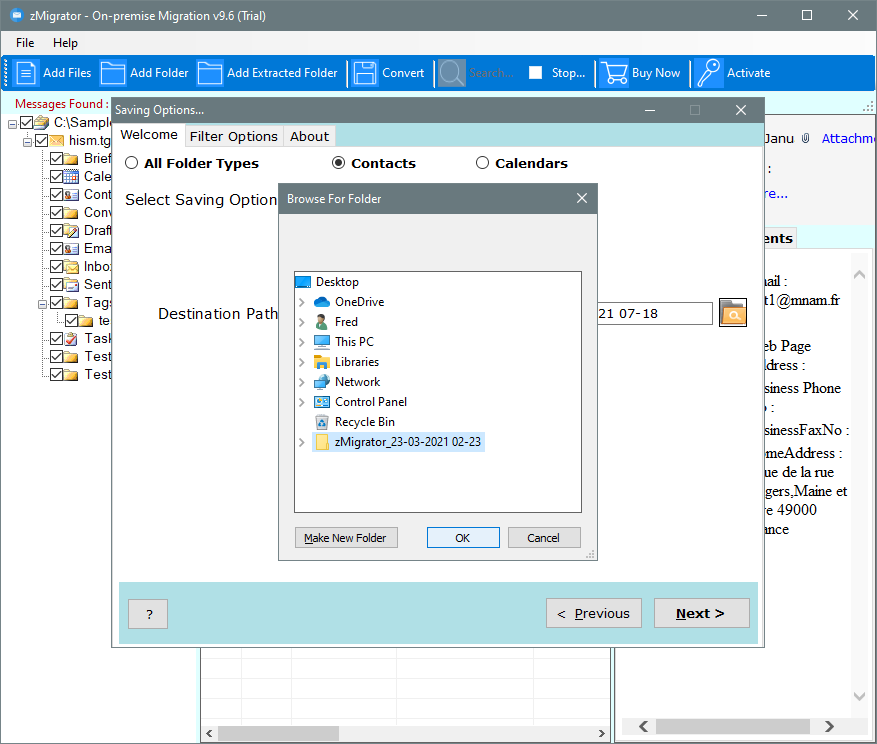Select the Desktop icon in folder browser

(x=303, y=282)
